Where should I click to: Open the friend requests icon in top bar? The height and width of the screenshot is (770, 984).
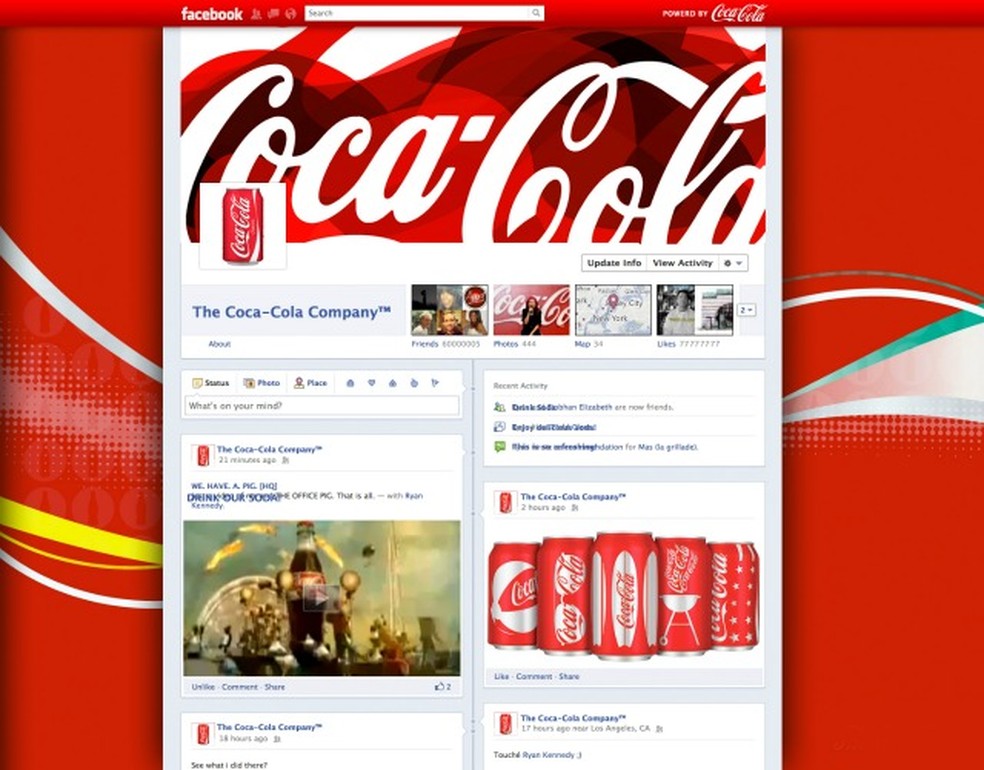(x=256, y=13)
